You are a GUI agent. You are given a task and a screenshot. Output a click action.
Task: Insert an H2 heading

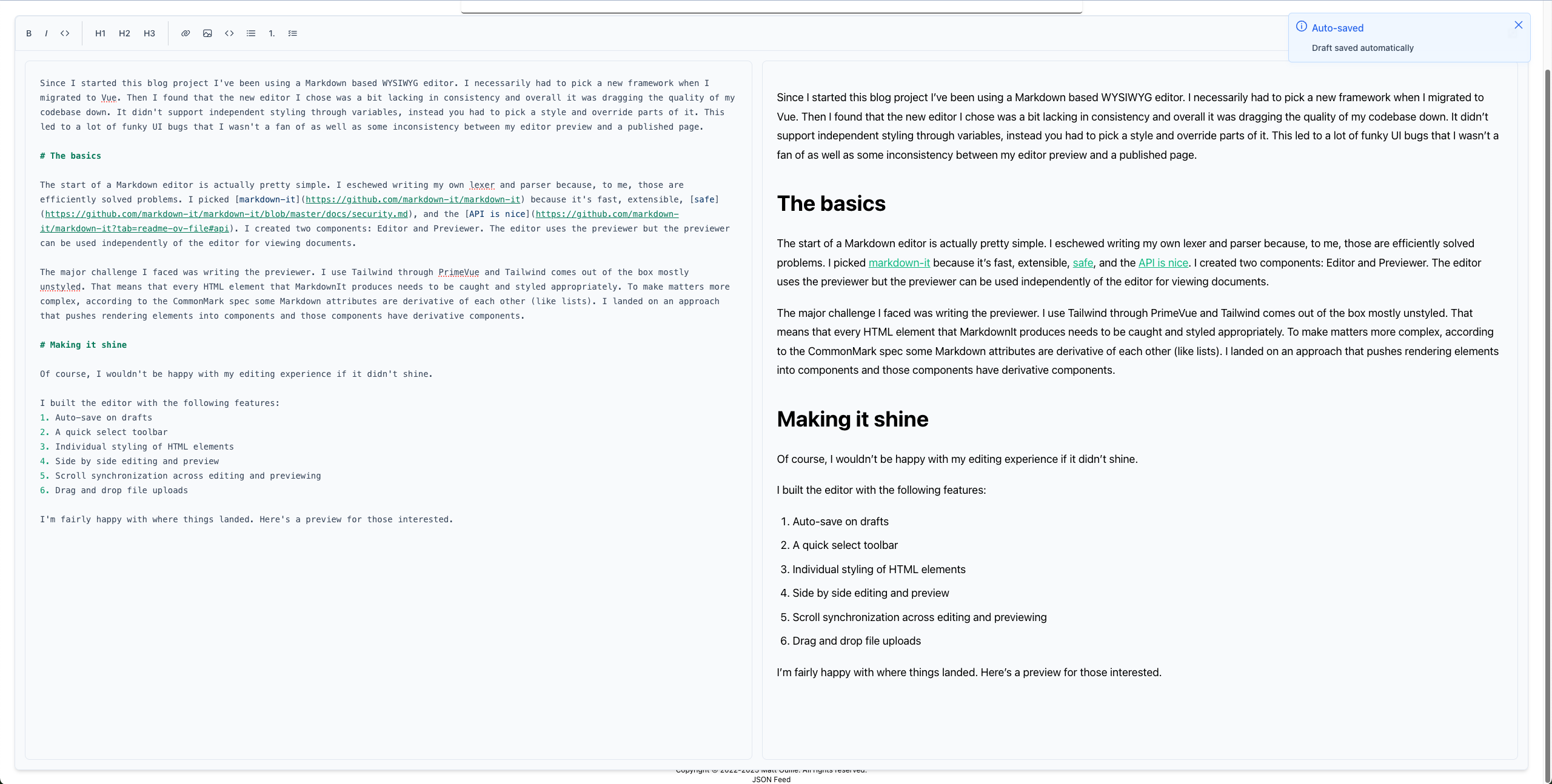point(124,33)
